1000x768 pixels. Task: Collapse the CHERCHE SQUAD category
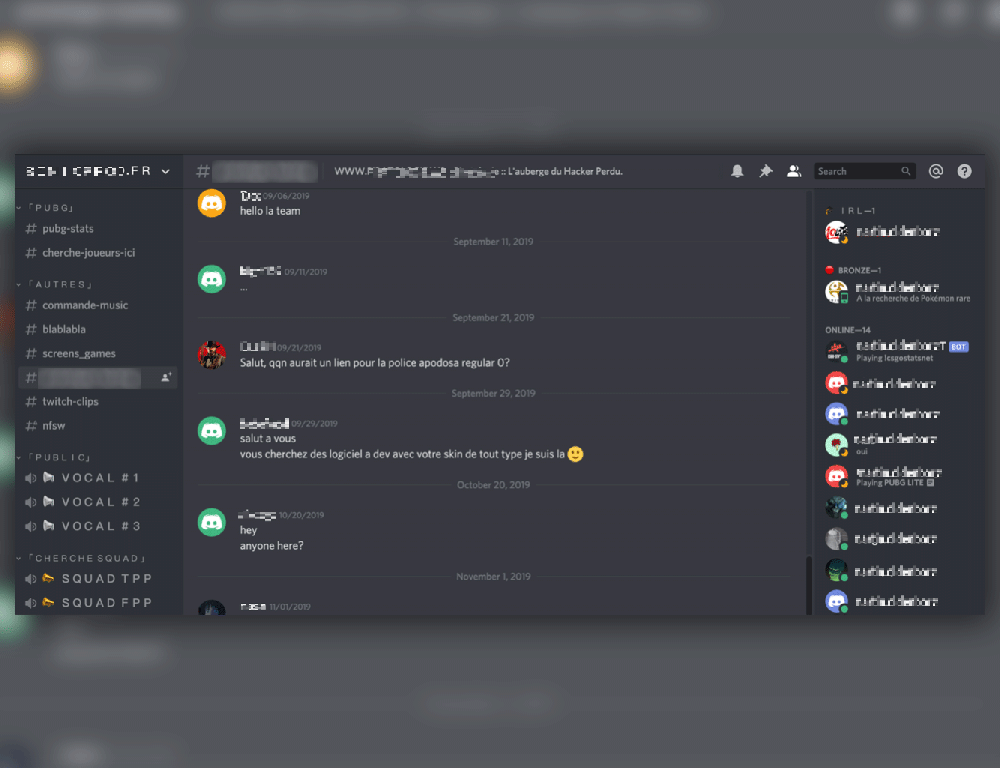click(x=82, y=558)
